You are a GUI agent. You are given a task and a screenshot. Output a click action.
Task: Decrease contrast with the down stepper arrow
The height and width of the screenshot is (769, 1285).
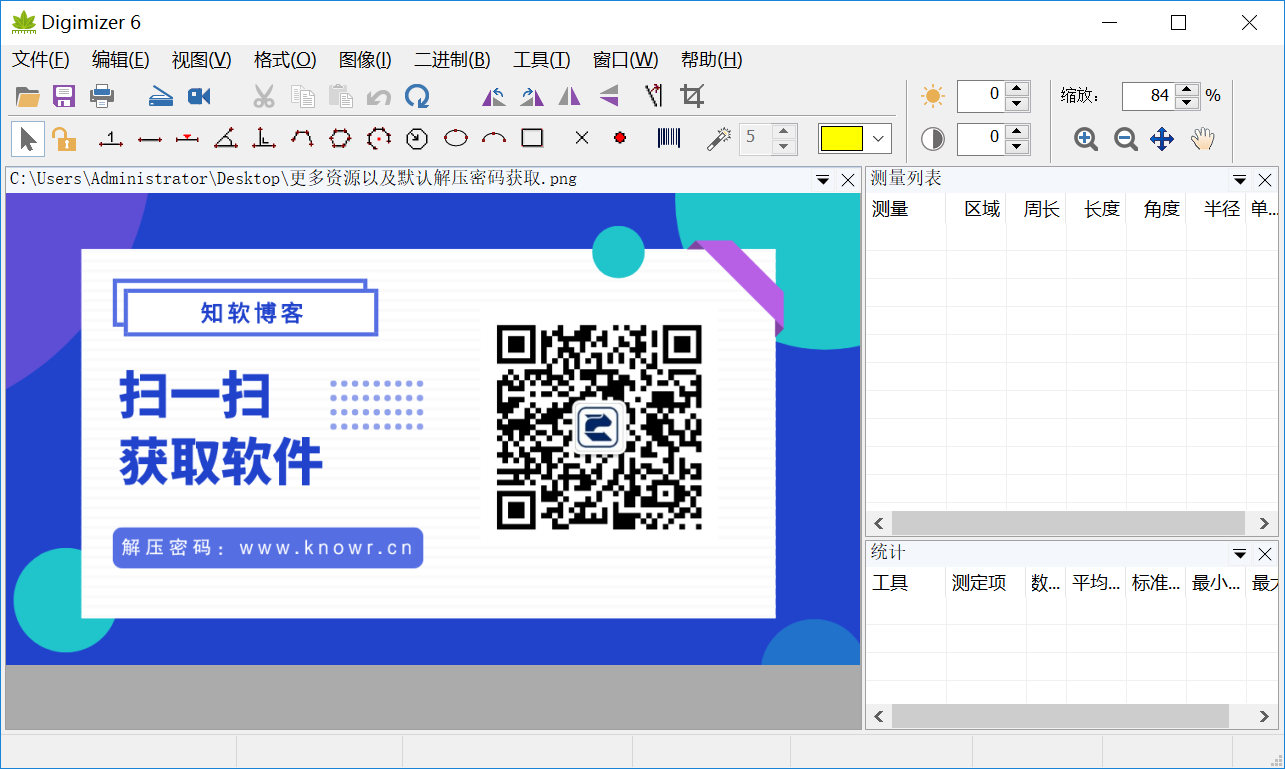pos(1018,146)
